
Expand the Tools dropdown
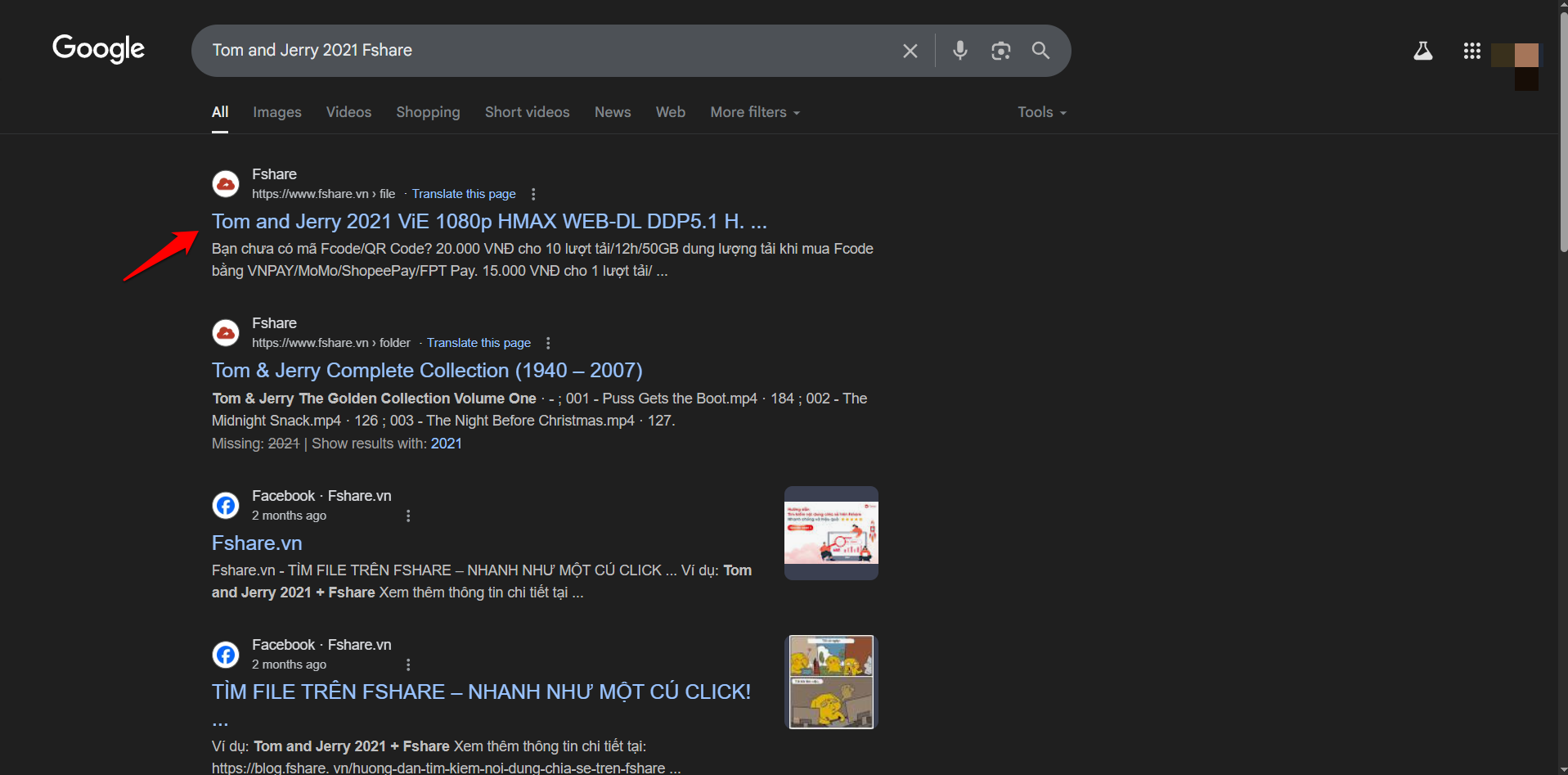[1042, 112]
